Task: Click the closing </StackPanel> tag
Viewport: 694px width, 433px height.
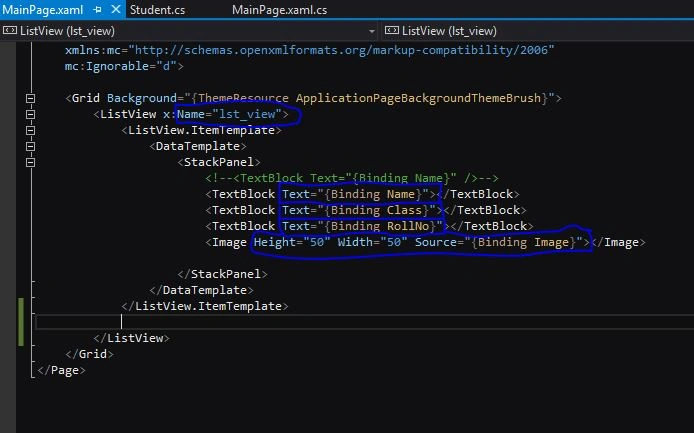Action: pyautogui.click(x=222, y=274)
